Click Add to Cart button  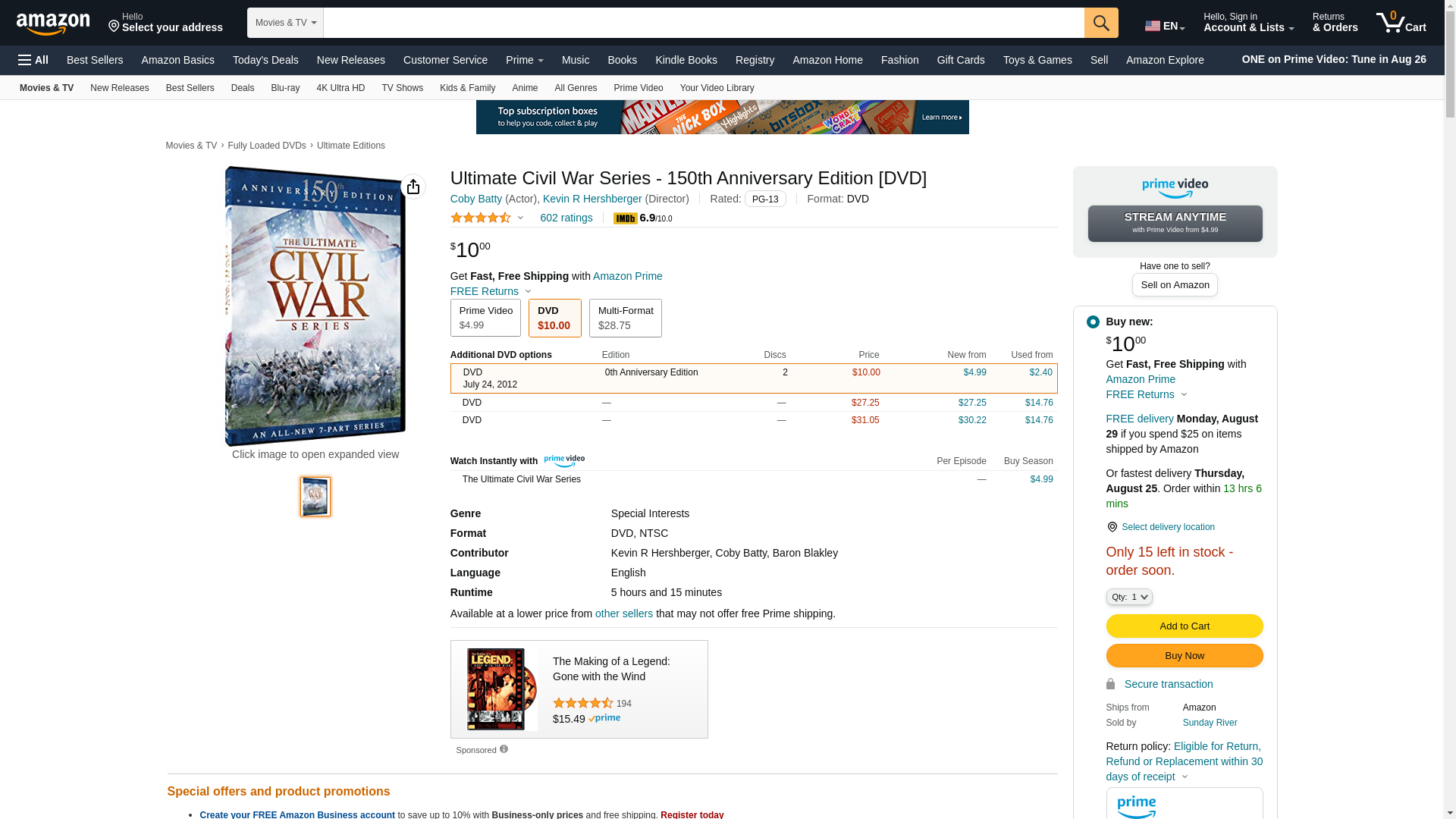coord(1185,626)
